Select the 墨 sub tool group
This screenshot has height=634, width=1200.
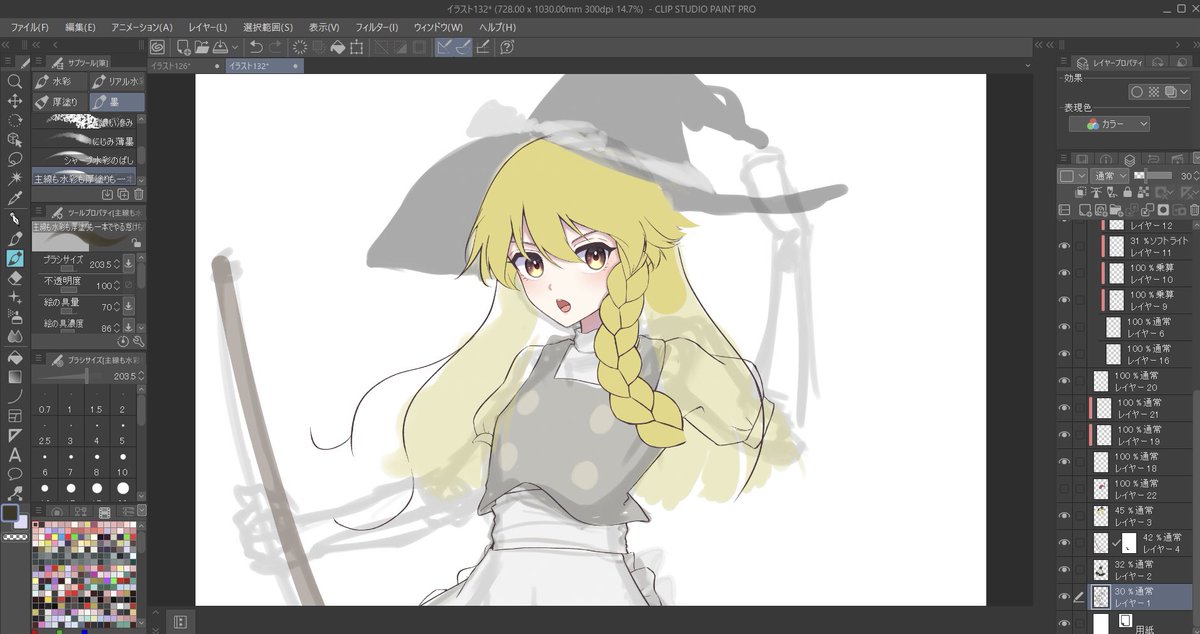pos(116,102)
